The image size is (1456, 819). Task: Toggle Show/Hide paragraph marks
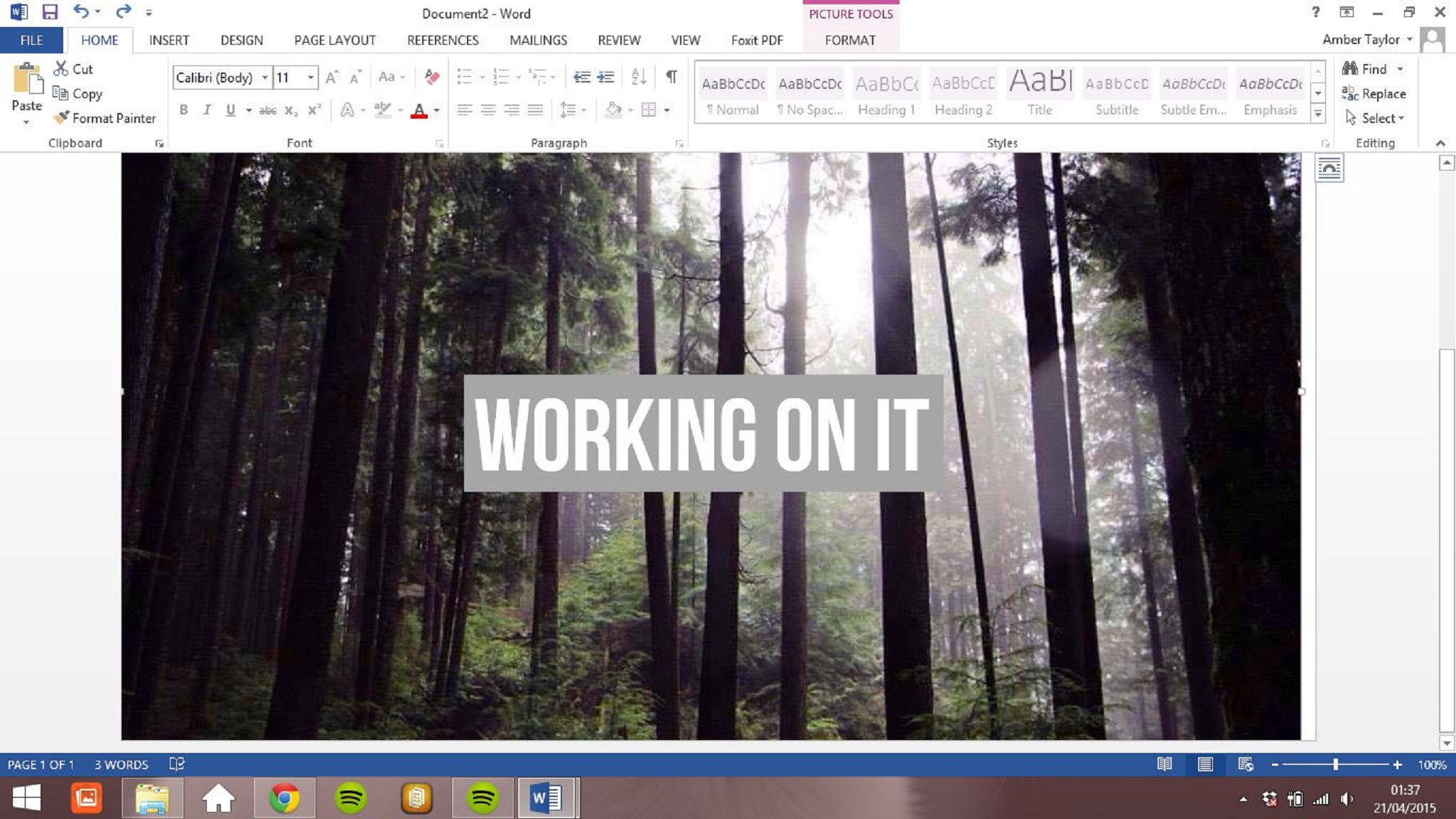click(x=671, y=77)
